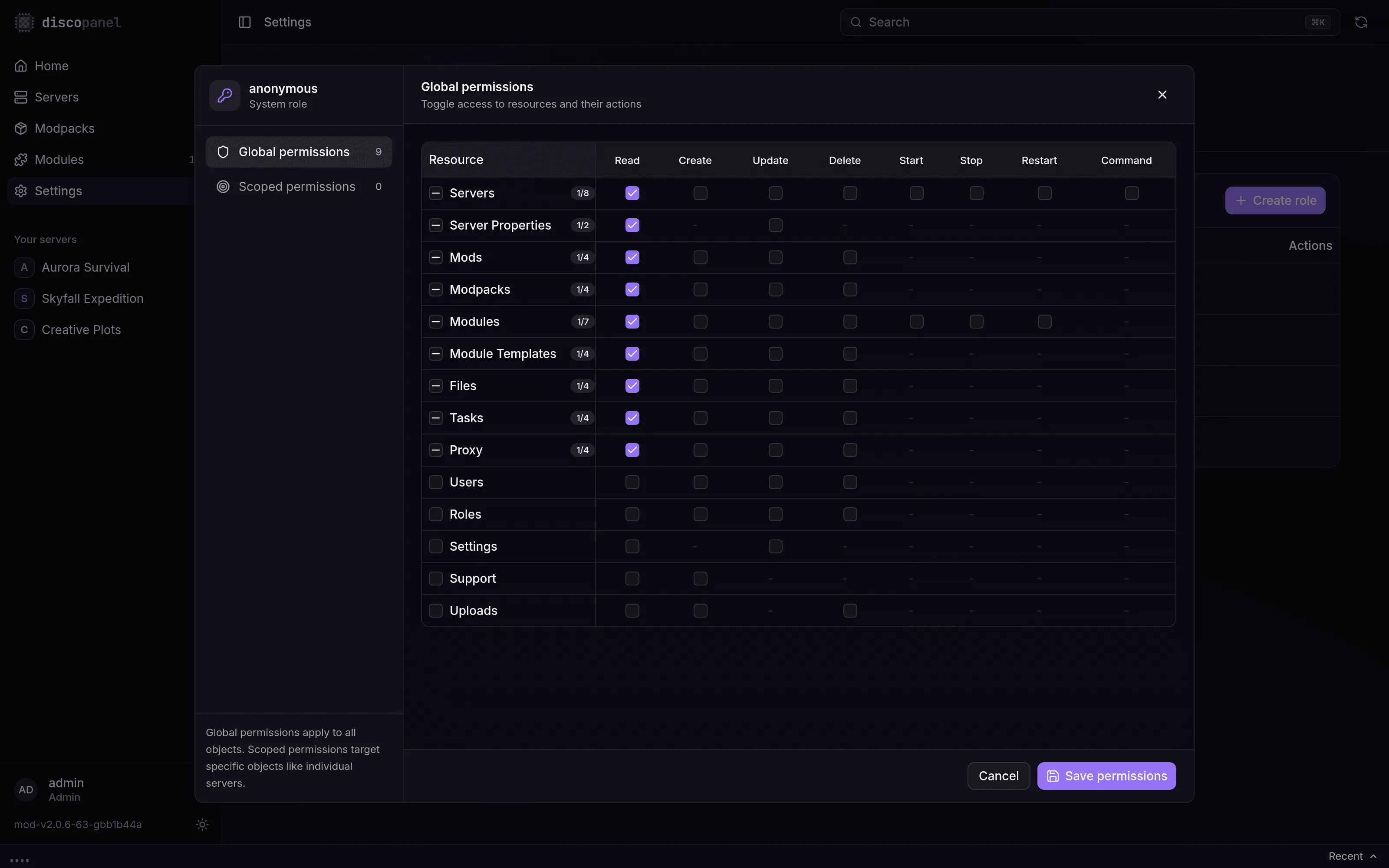1389x868 pixels.
Task: Click the Modules puzzle icon
Action: point(21,160)
